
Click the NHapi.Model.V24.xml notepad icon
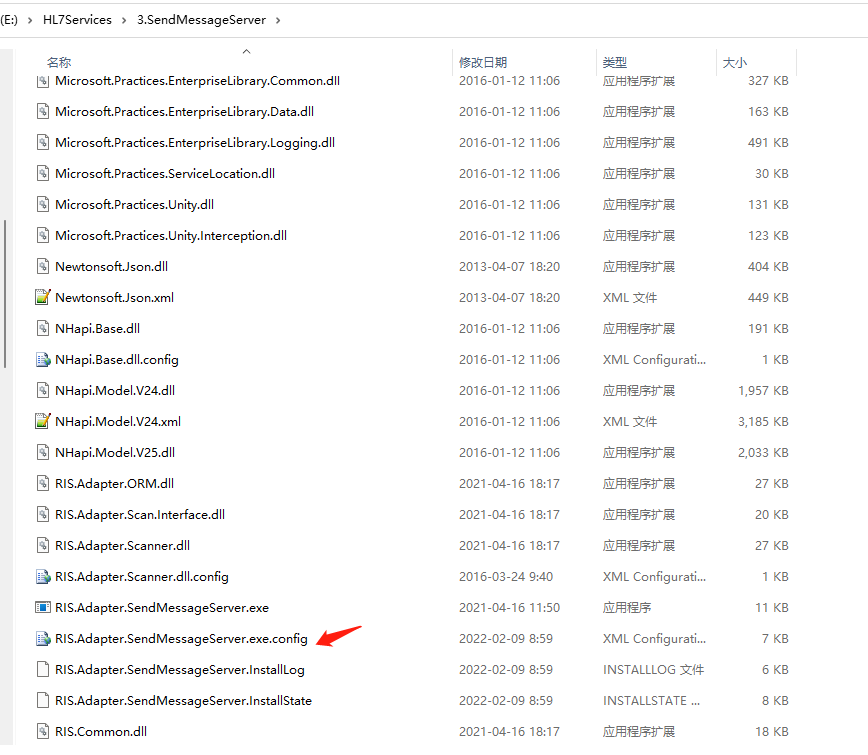(43, 421)
